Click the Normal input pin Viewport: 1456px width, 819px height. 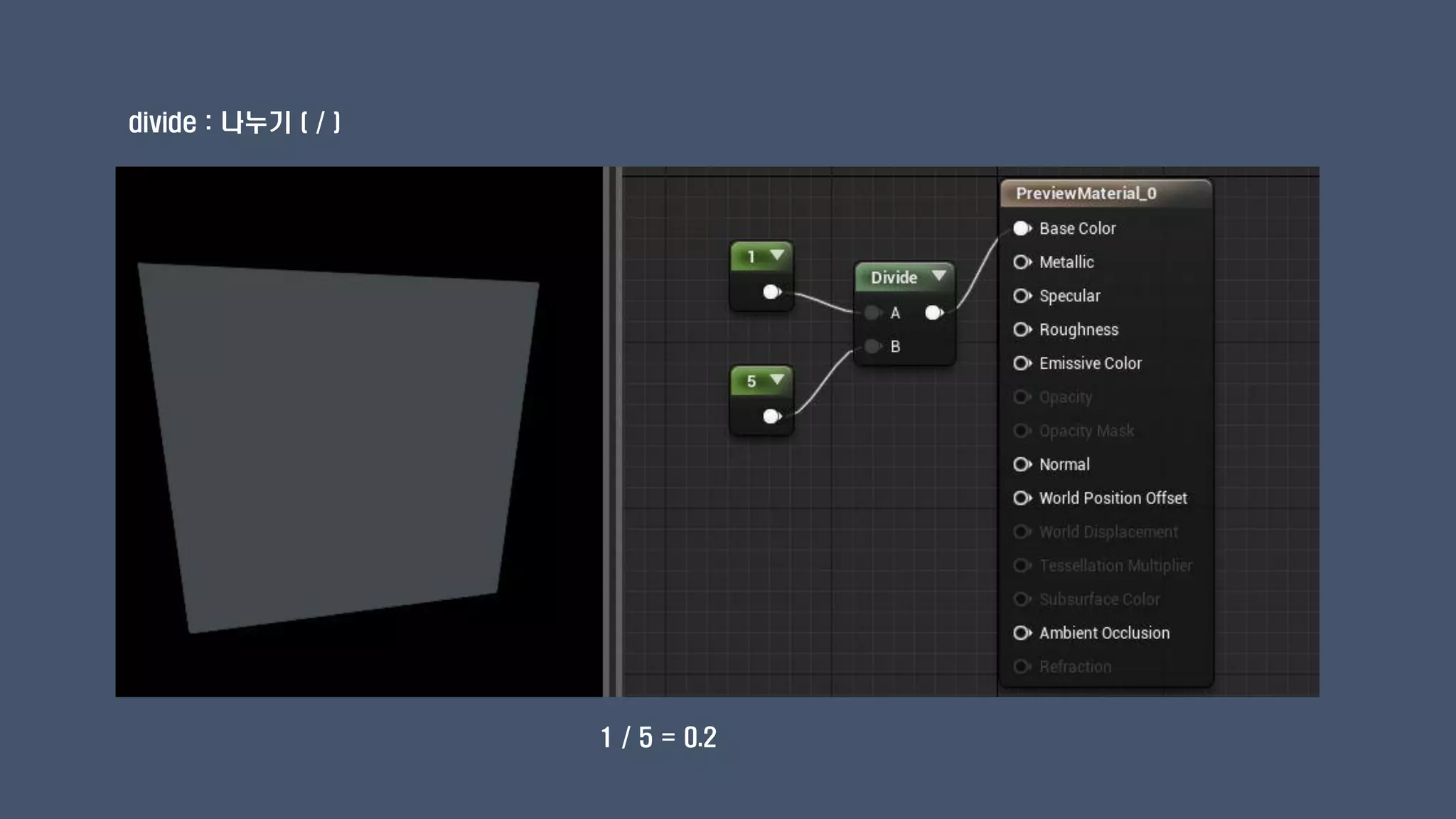tap(1022, 464)
